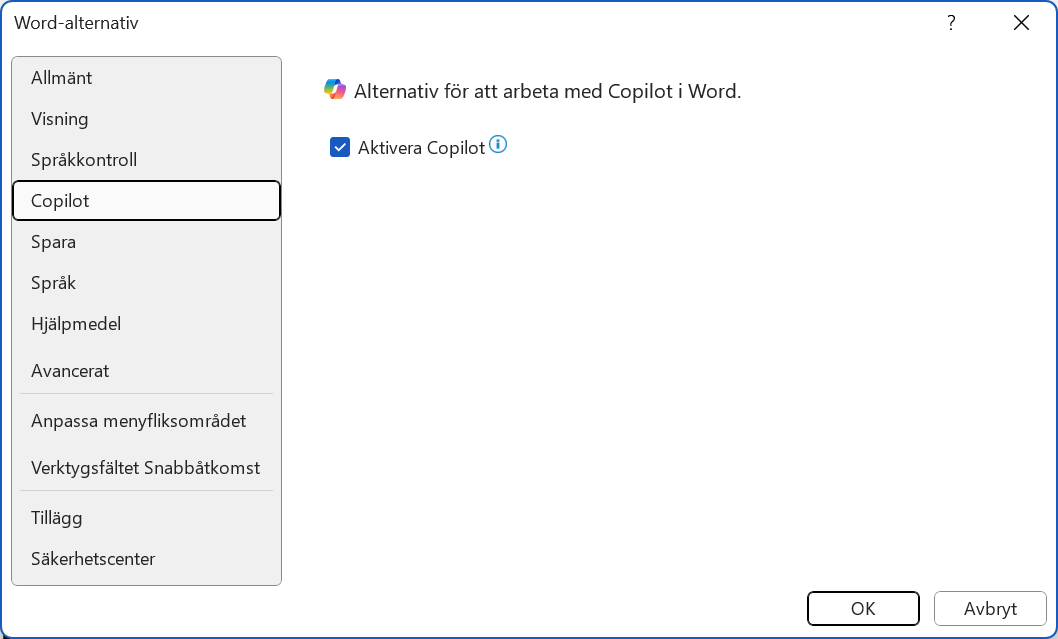Uncheck the Aktivera Copilot checkbox
The height and width of the screenshot is (639, 1058).
[x=340, y=148]
